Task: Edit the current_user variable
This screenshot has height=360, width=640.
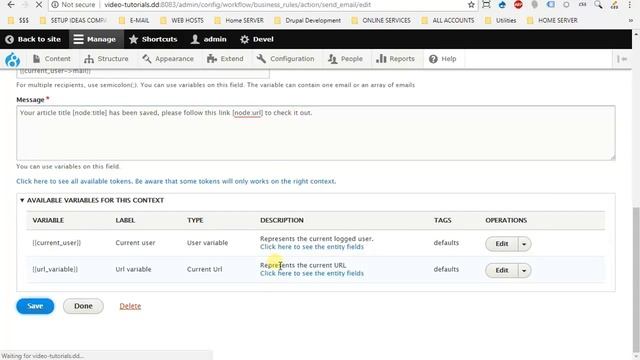Action: (x=502, y=244)
